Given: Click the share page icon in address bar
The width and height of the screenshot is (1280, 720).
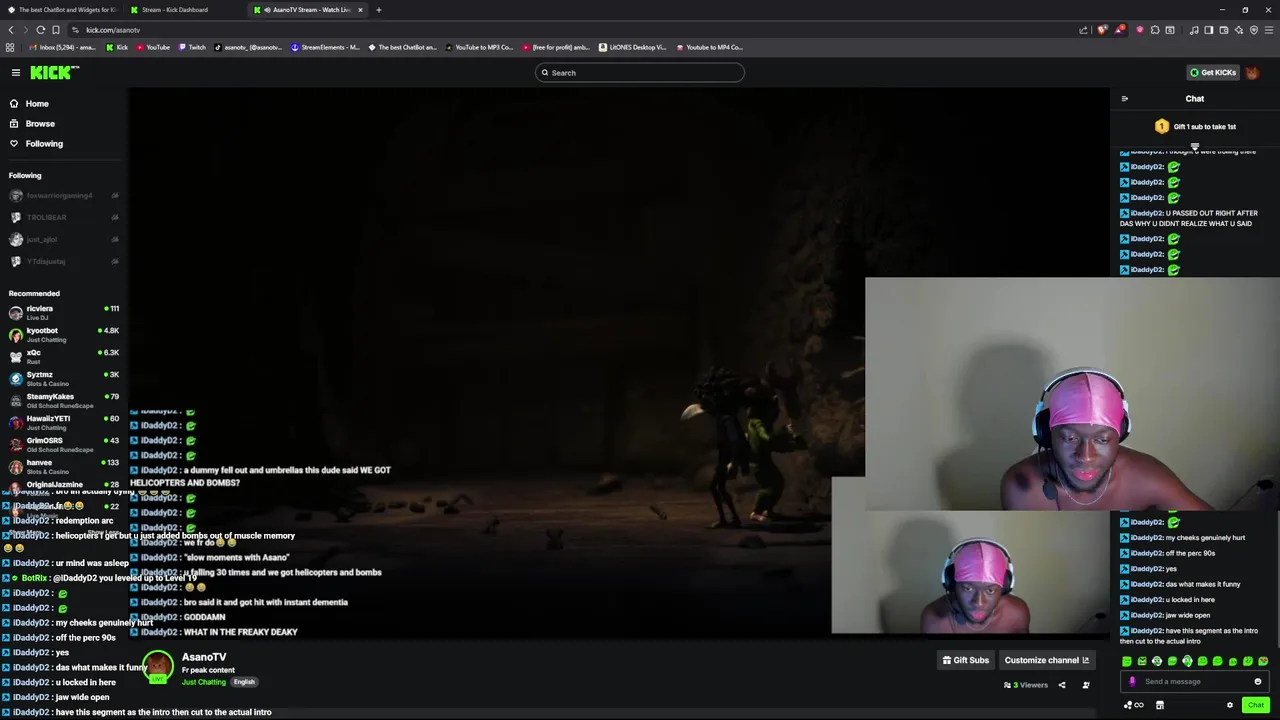Looking at the screenshot, I should pos(1083,30).
